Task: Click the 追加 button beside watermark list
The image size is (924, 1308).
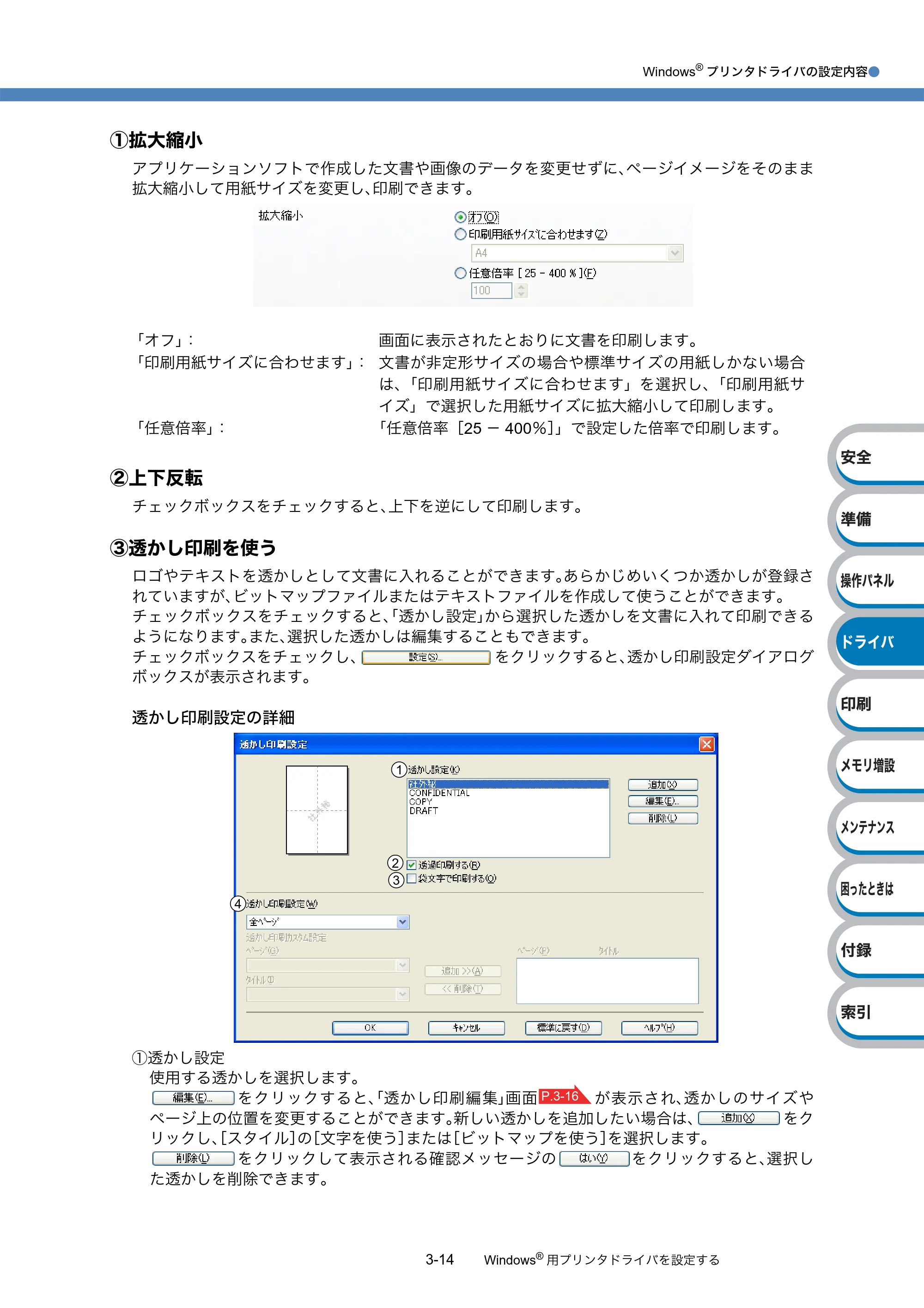Action: (663, 785)
